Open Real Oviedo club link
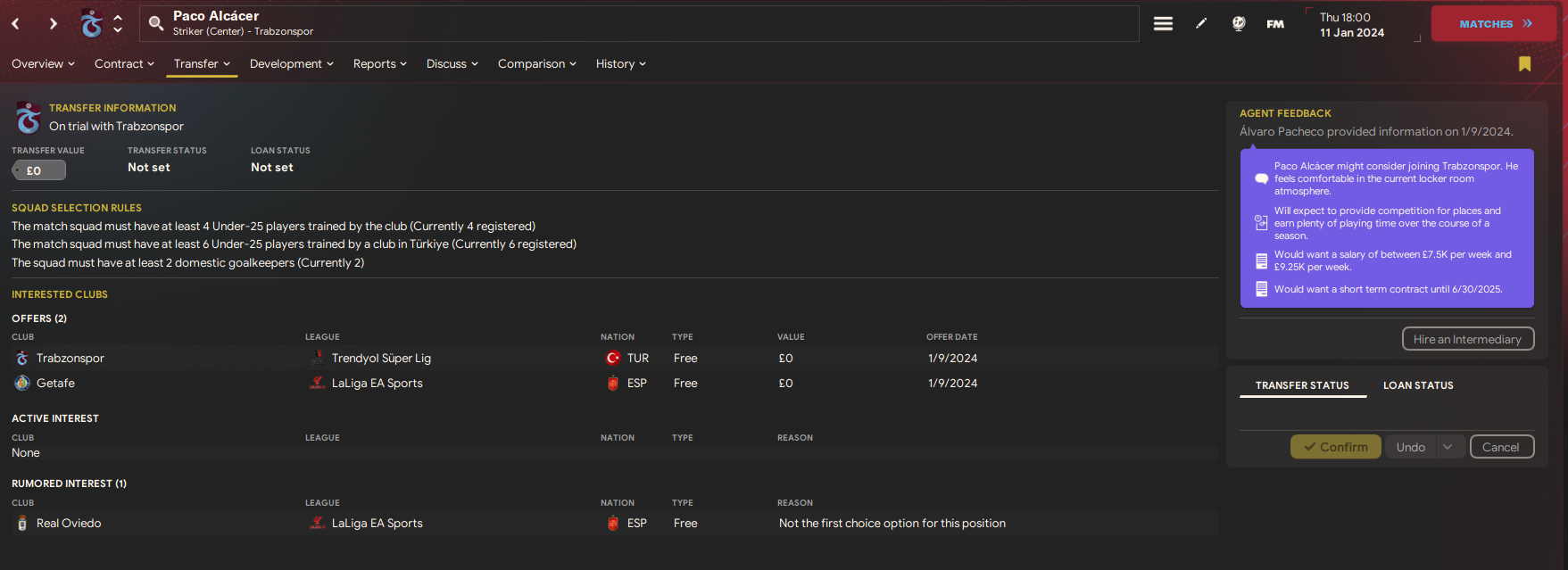 tap(69, 524)
